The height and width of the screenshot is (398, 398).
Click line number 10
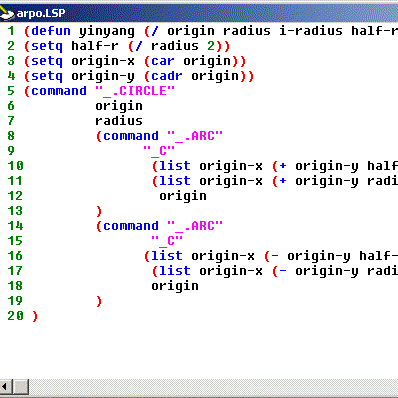click(x=15, y=166)
